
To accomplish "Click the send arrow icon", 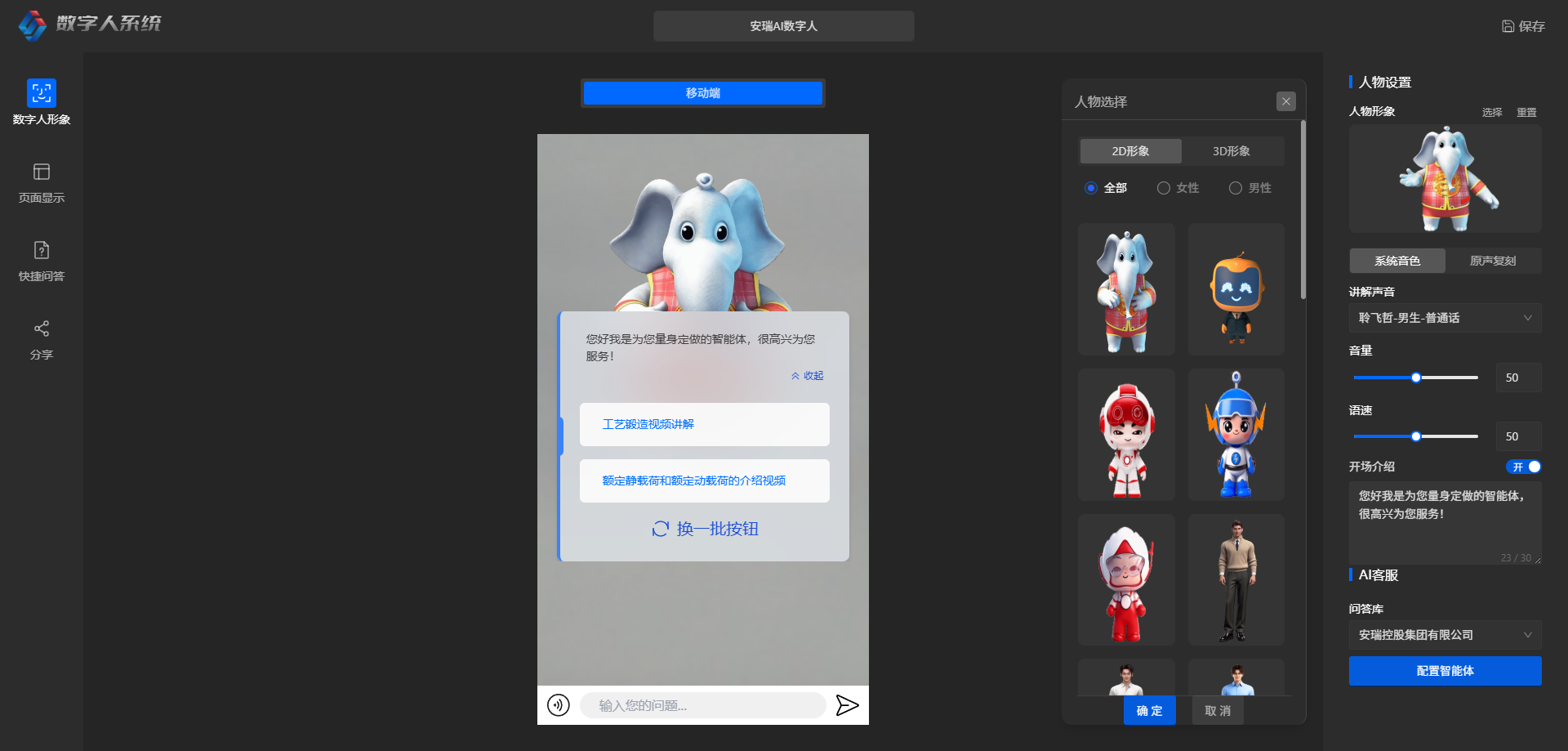I will (847, 704).
